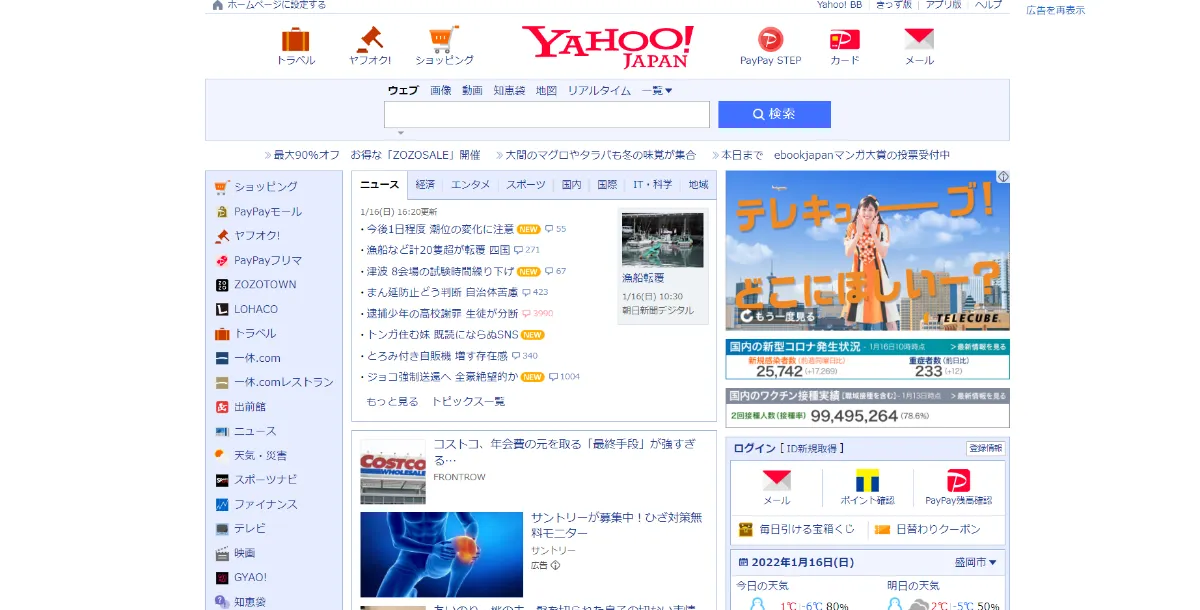Viewport: 1200px width, 610px height.
Task: Open PayPayフリマ icon in sidebar
Action: point(222,260)
